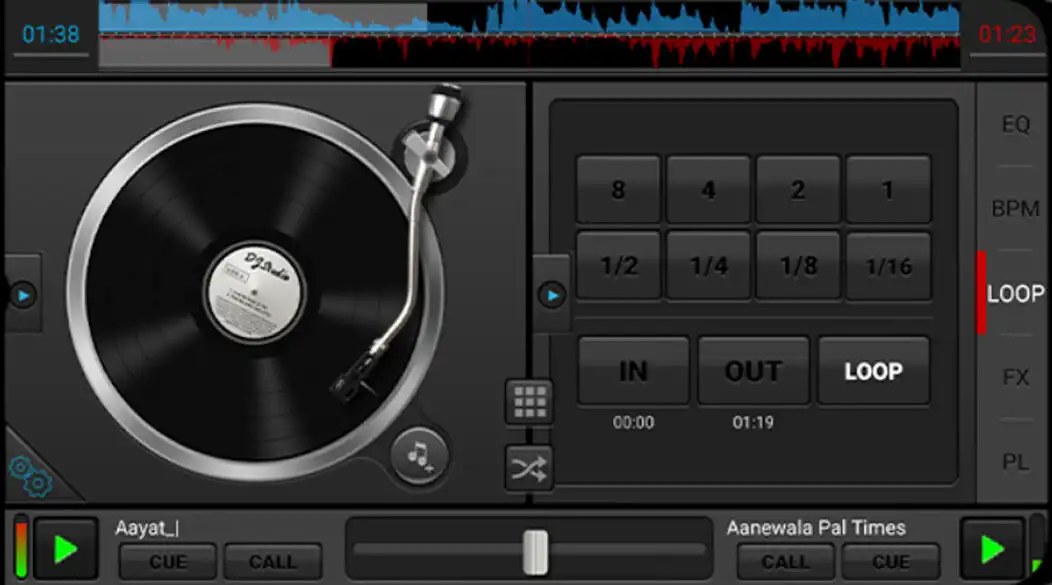
Task: Select 8 beat loop length
Action: point(619,190)
